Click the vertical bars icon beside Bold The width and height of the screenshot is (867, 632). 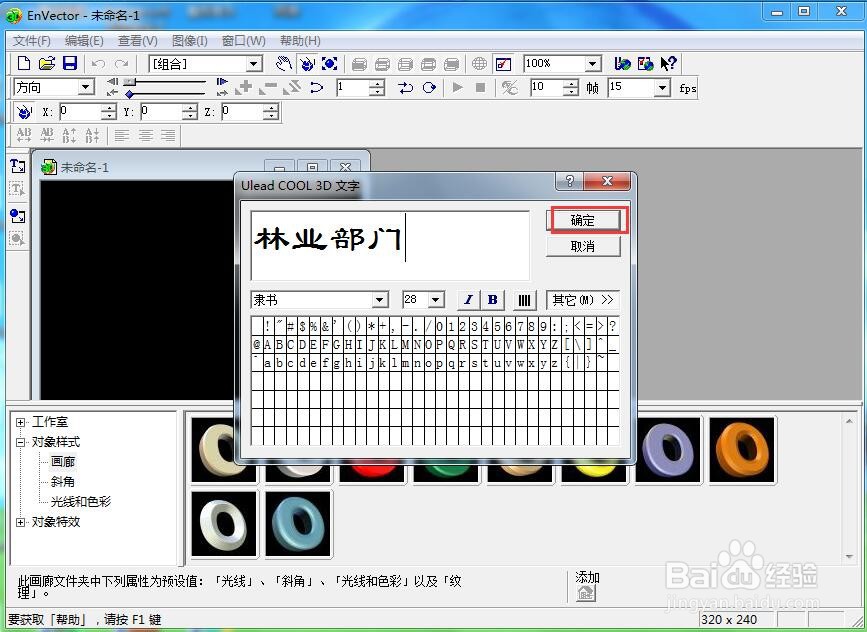click(524, 300)
